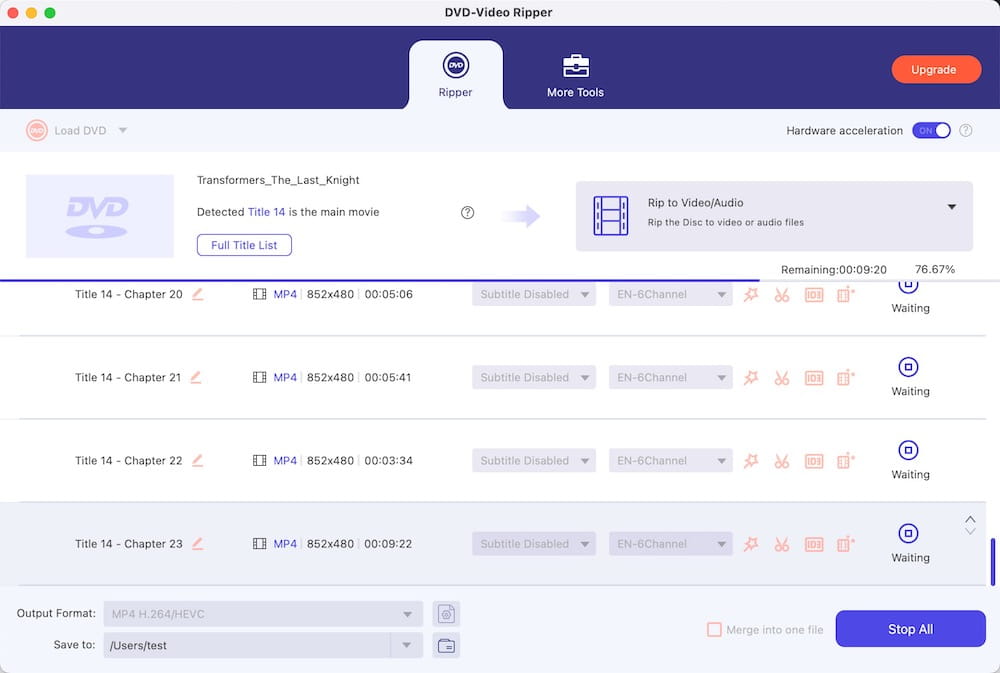Click the edit pencil beside Chapter 23
Viewport: 1000px width, 673px height.
tap(198, 544)
